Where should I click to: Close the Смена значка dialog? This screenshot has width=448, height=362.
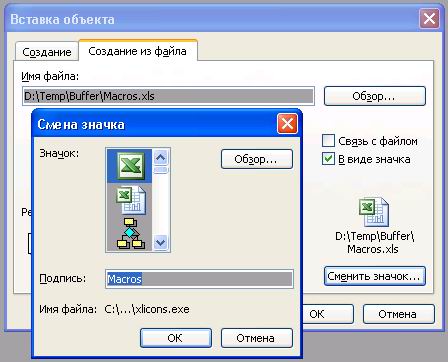pos(287,124)
